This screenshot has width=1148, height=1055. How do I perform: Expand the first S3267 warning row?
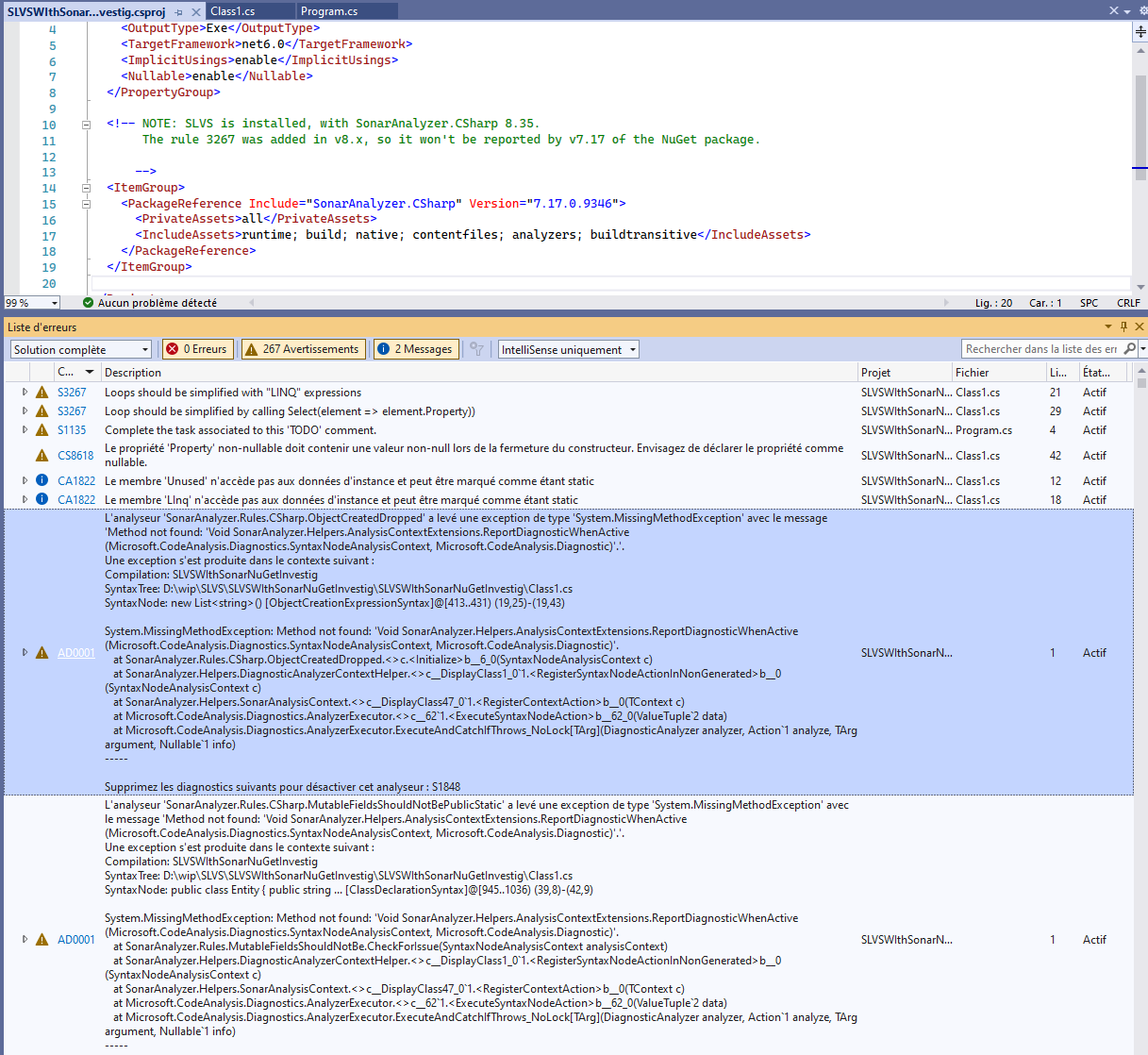pyautogui.click(x=25, y=392)
